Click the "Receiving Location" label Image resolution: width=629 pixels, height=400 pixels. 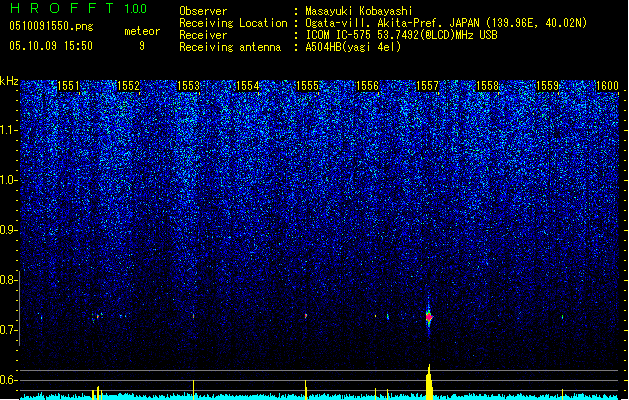coord(233,23)
